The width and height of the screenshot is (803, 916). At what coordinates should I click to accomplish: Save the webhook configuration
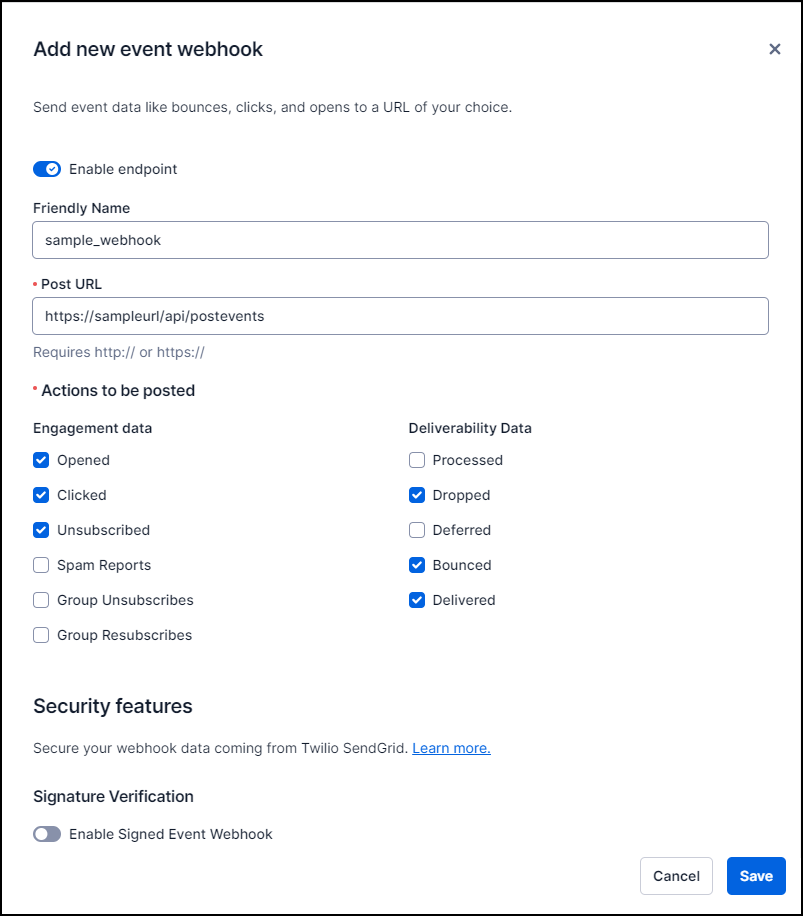[x=756, y=876]
